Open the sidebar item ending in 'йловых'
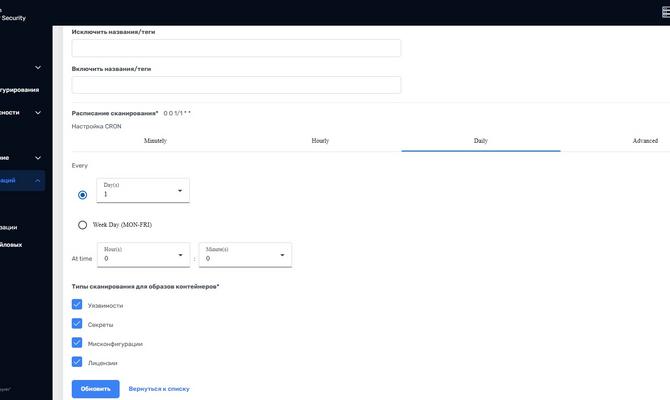 coord(11,245)
